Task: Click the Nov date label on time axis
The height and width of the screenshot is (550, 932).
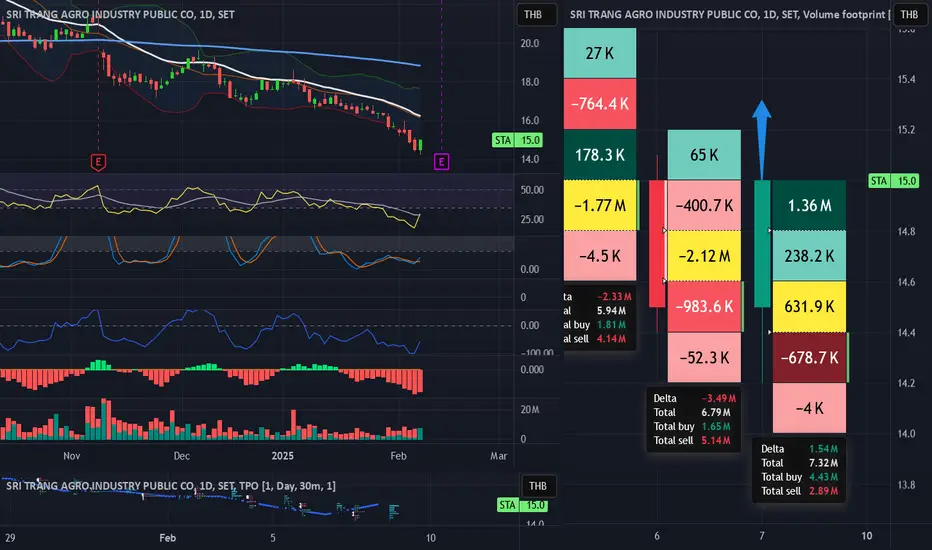Action: [x=71, y=456]
